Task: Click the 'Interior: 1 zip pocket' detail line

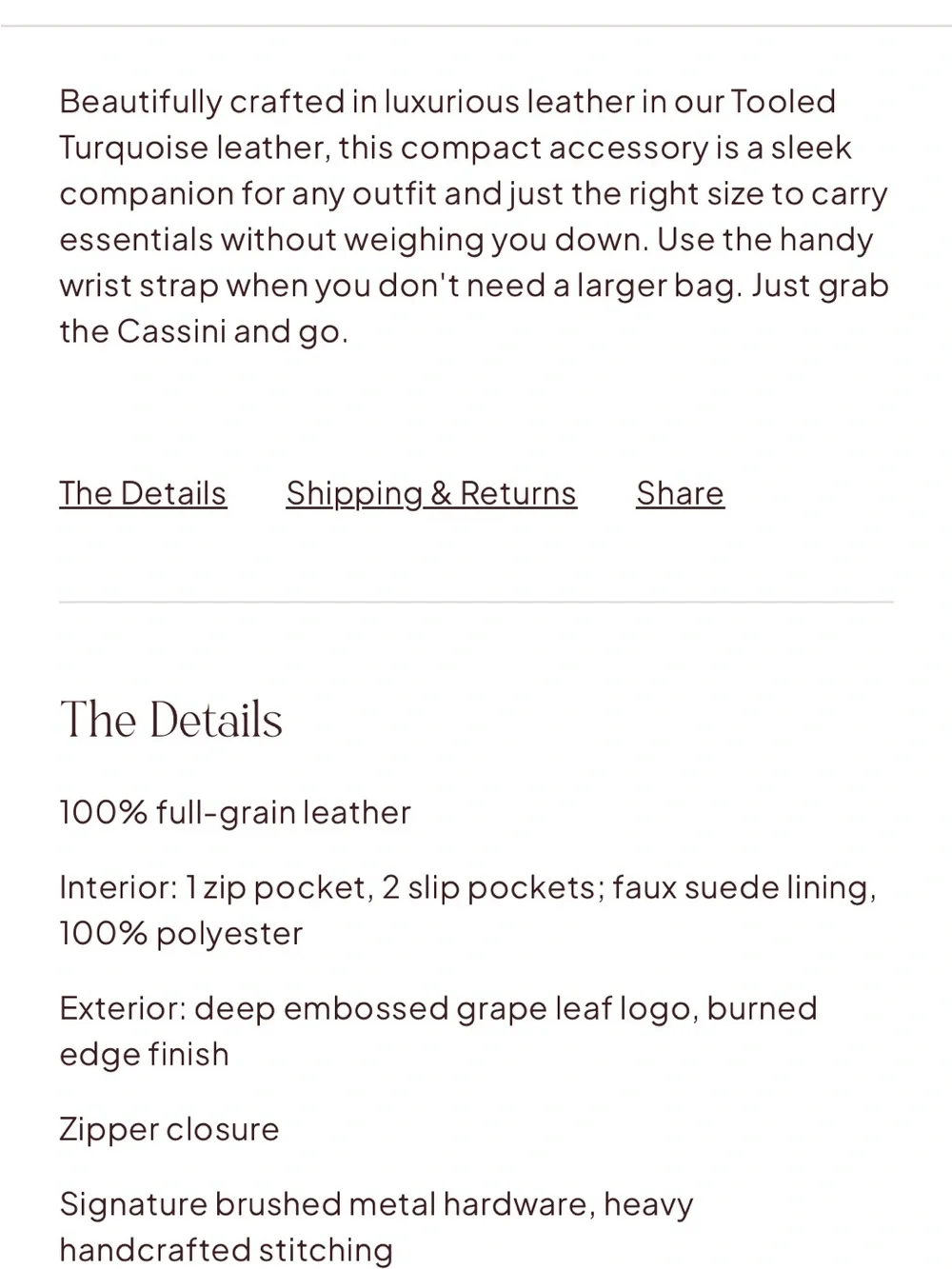Action: point(467,910)
